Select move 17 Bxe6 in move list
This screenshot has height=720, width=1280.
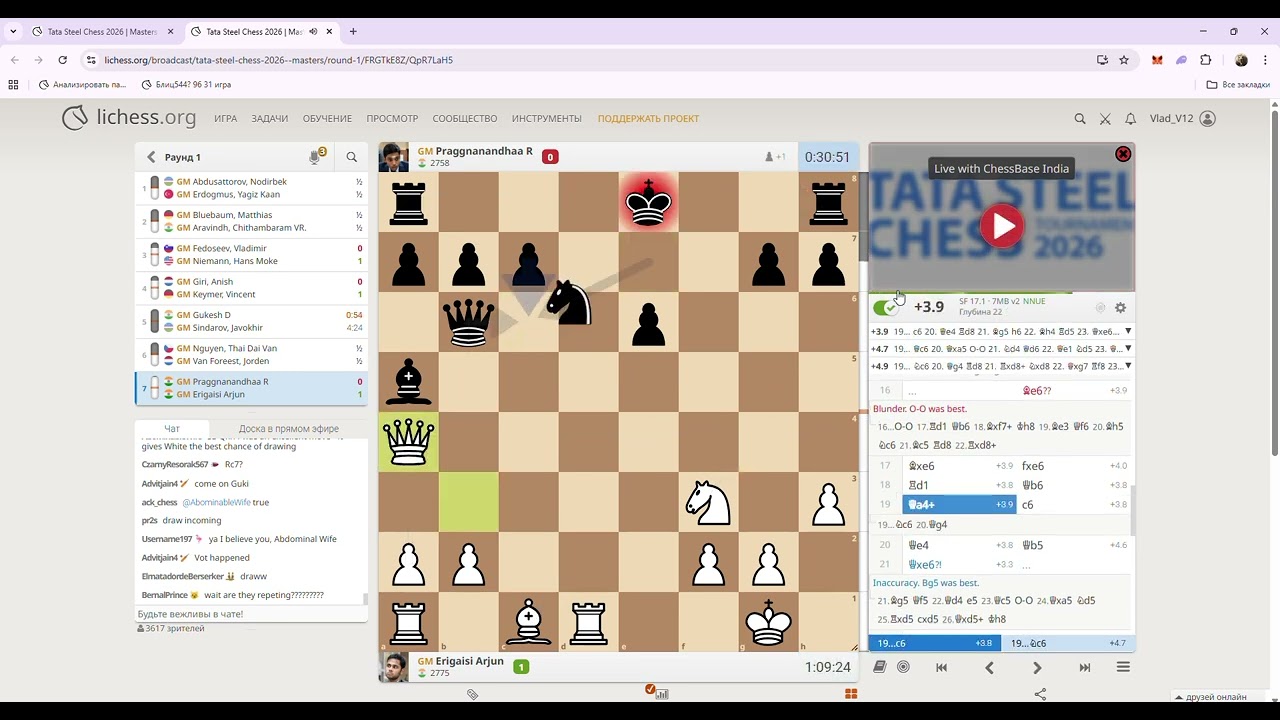click(x=960, y=466)
